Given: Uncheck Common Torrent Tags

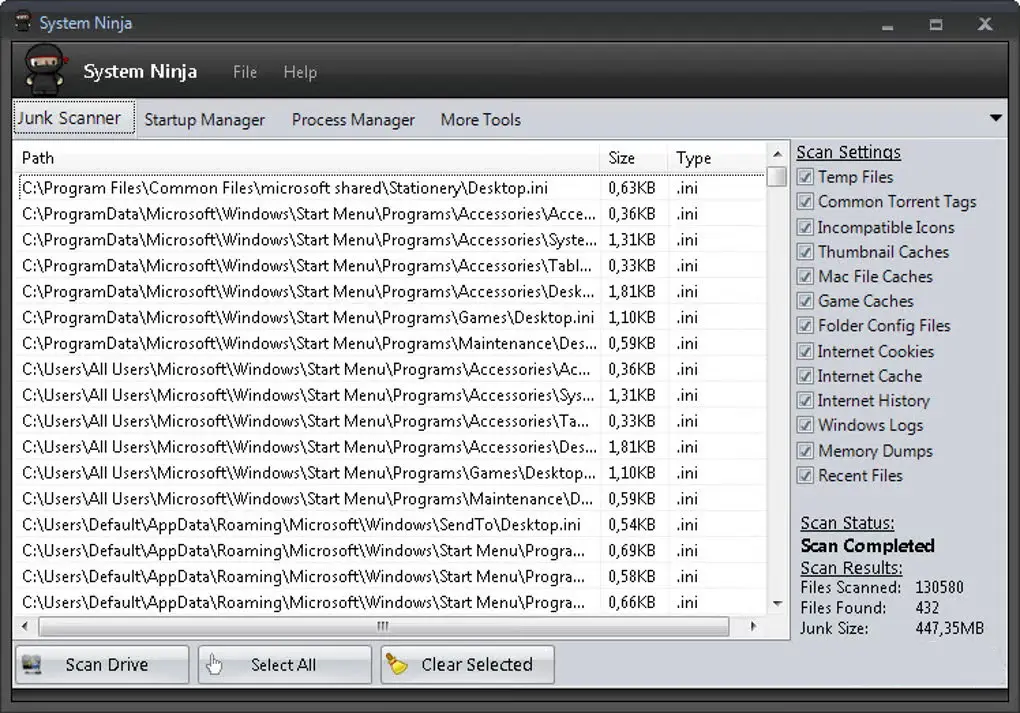Looking at the screenshot, I should pyautogui.click(x=805, y=202).
